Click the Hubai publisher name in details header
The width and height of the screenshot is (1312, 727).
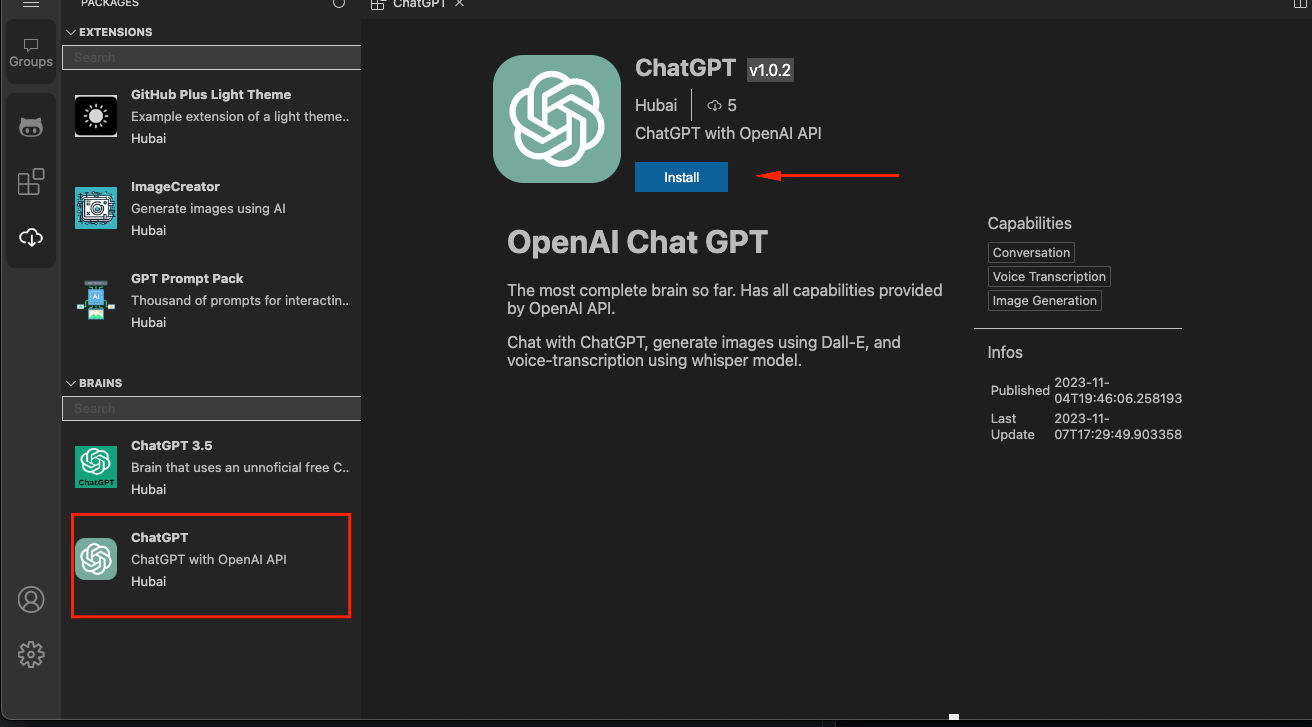coord(656,105)
